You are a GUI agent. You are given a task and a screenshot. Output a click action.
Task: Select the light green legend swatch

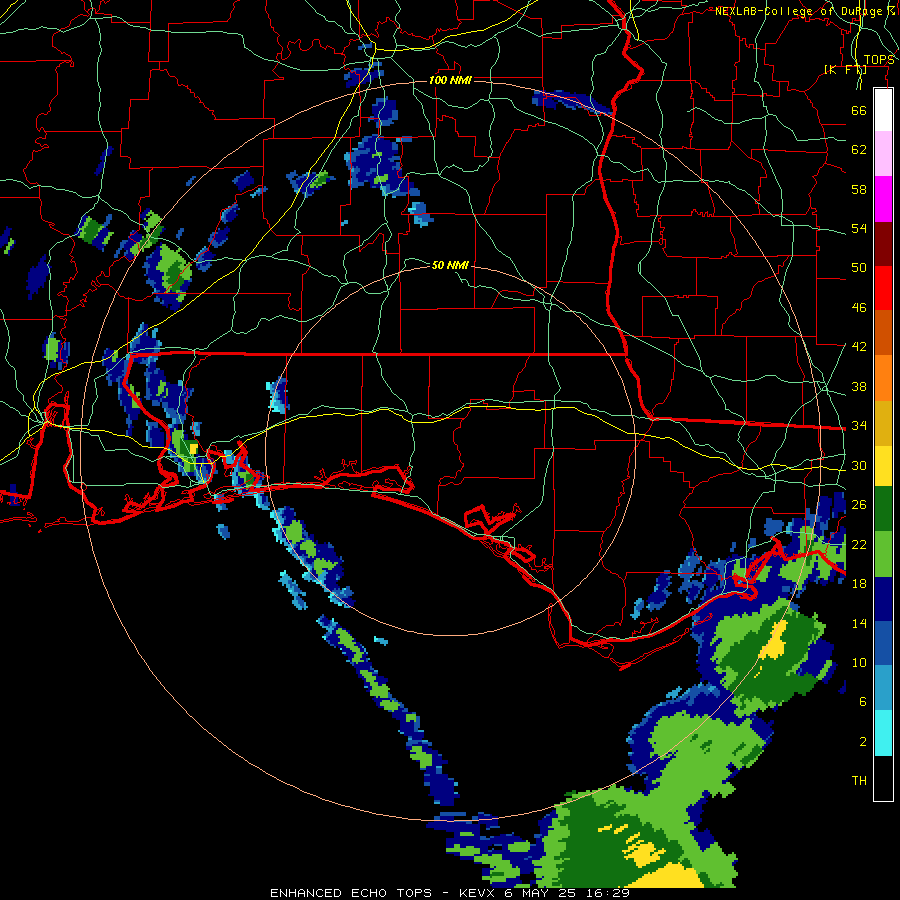(x=883, y=554)
